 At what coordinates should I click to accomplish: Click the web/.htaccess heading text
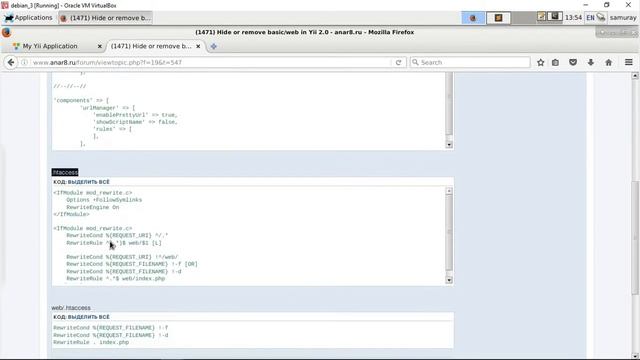click(x=71, y=308)
